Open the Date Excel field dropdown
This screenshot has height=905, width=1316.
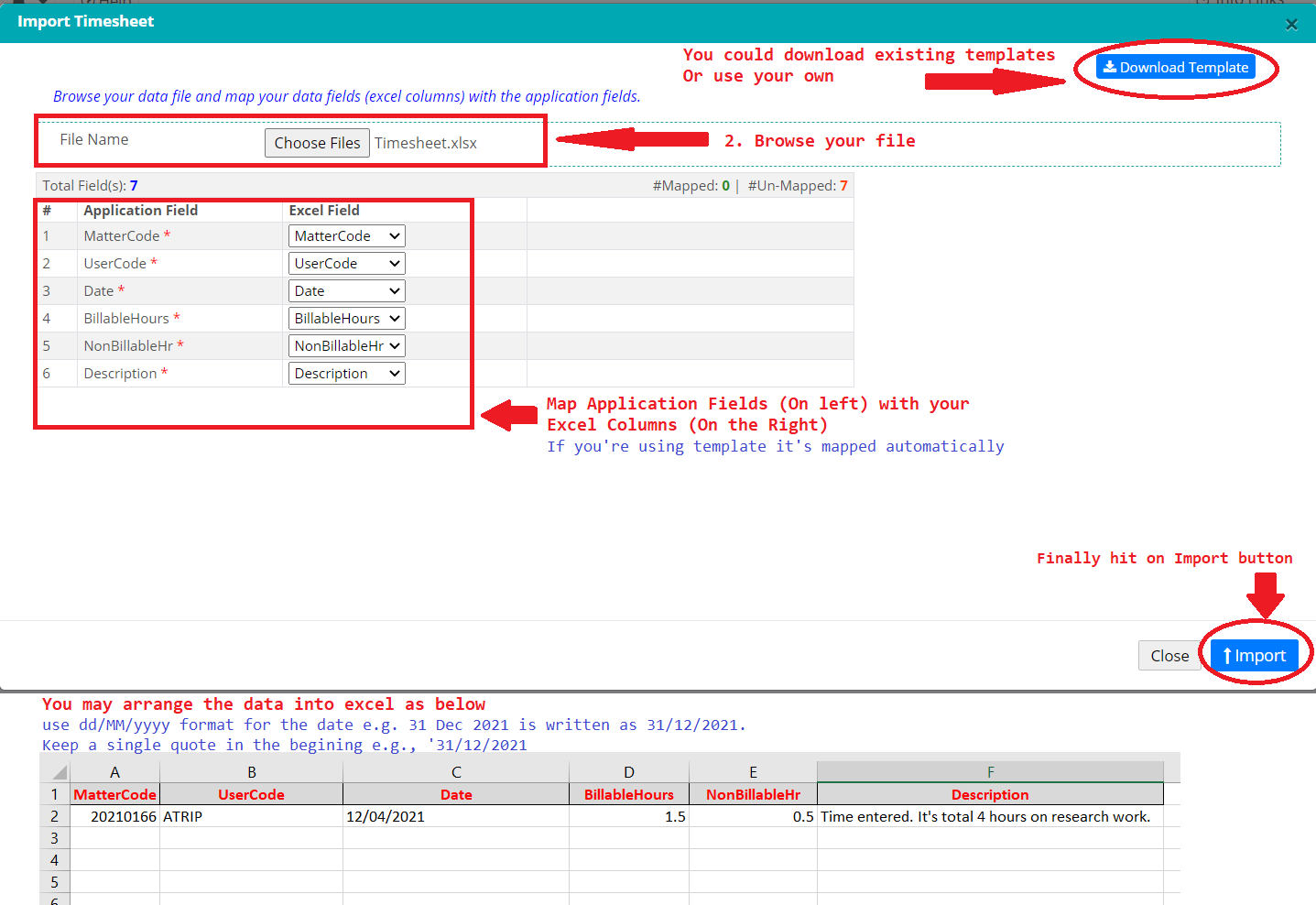click(346, 291)
